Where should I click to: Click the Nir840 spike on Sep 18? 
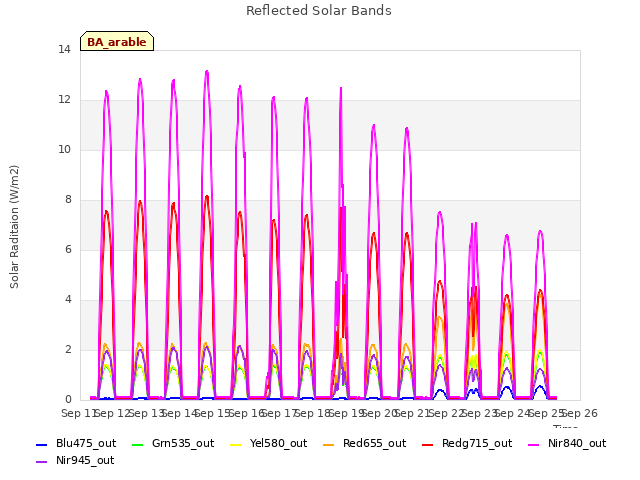click(x=341, y=88)
